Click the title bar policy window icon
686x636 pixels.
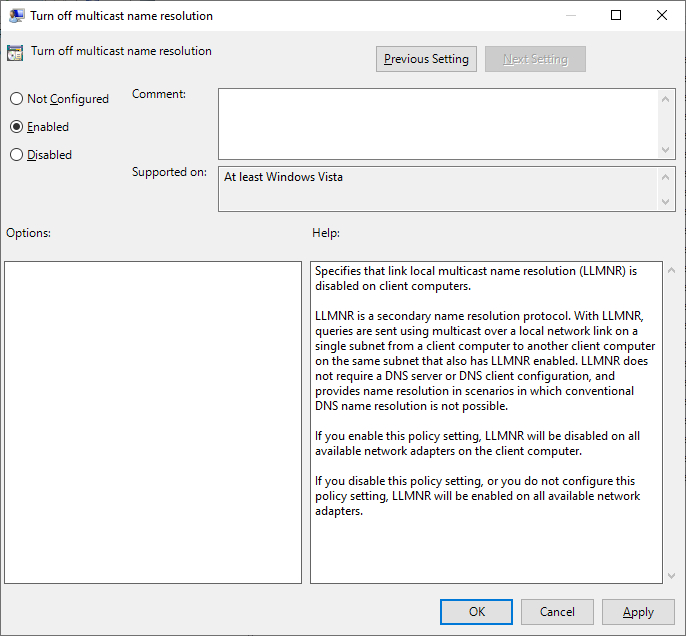16,16
